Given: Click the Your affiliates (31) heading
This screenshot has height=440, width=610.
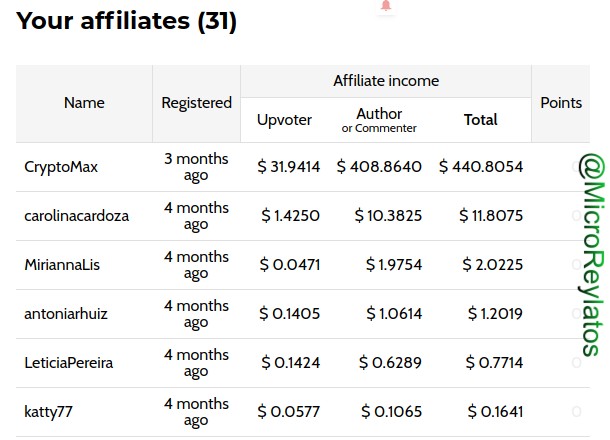Looking at the screenshot, I should click(x=126, y=21).
